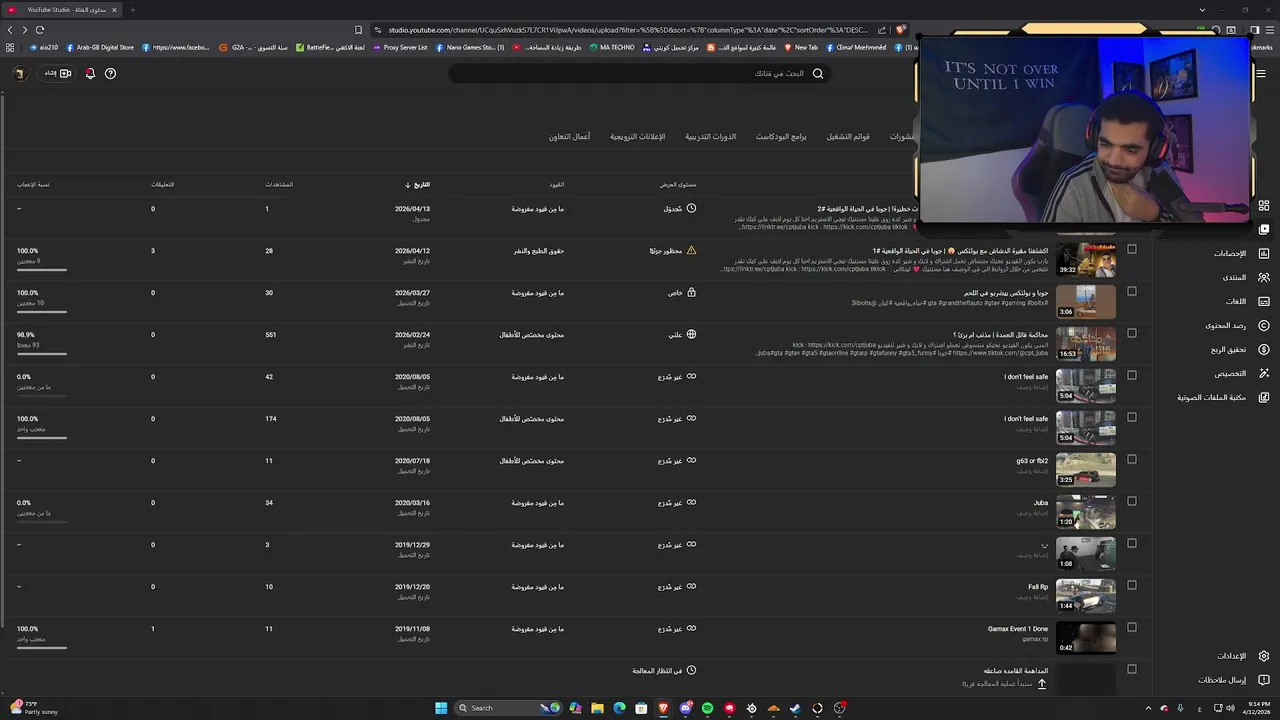Image resolution: width=1280 pixels, height=720 pixels.
Task: Open Customization (التخصيص) sidebar icon
Action: click(x=1264, y=373)
